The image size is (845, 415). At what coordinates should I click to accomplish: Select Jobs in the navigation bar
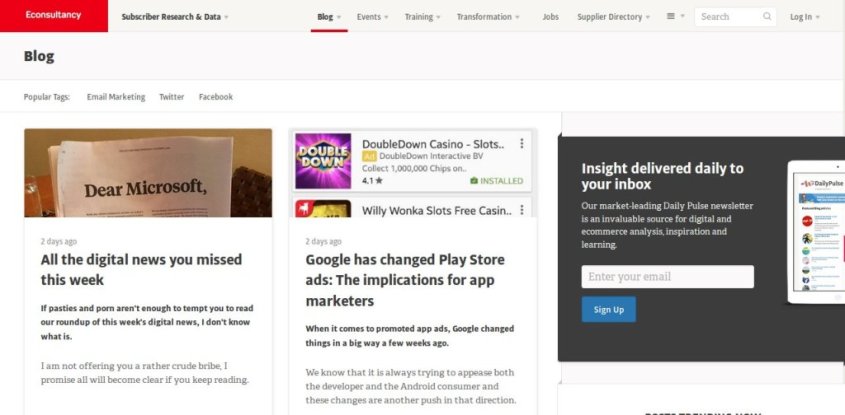(550, 17)
